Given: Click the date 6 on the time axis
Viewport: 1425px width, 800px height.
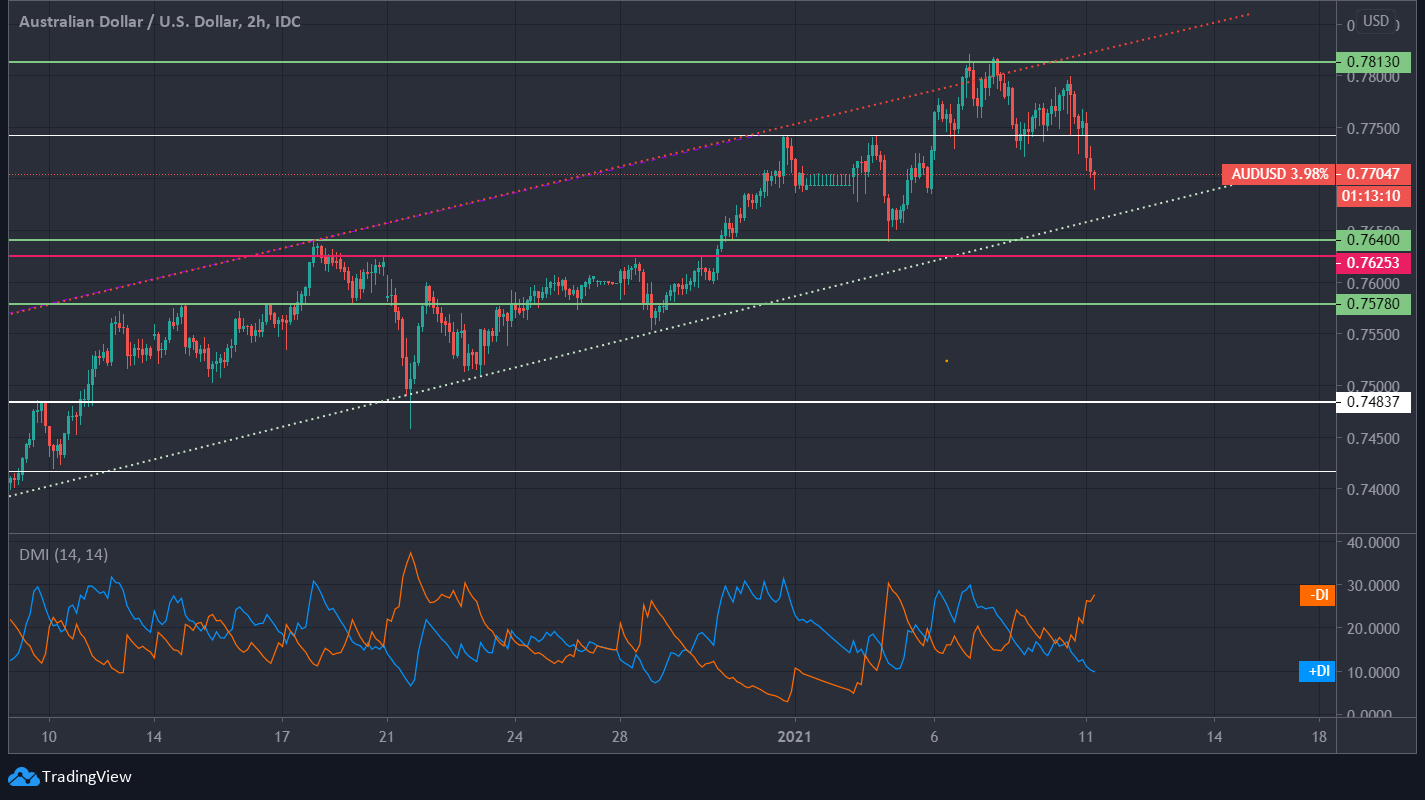Looking at the screenshot, I should [x=934, y=737].
